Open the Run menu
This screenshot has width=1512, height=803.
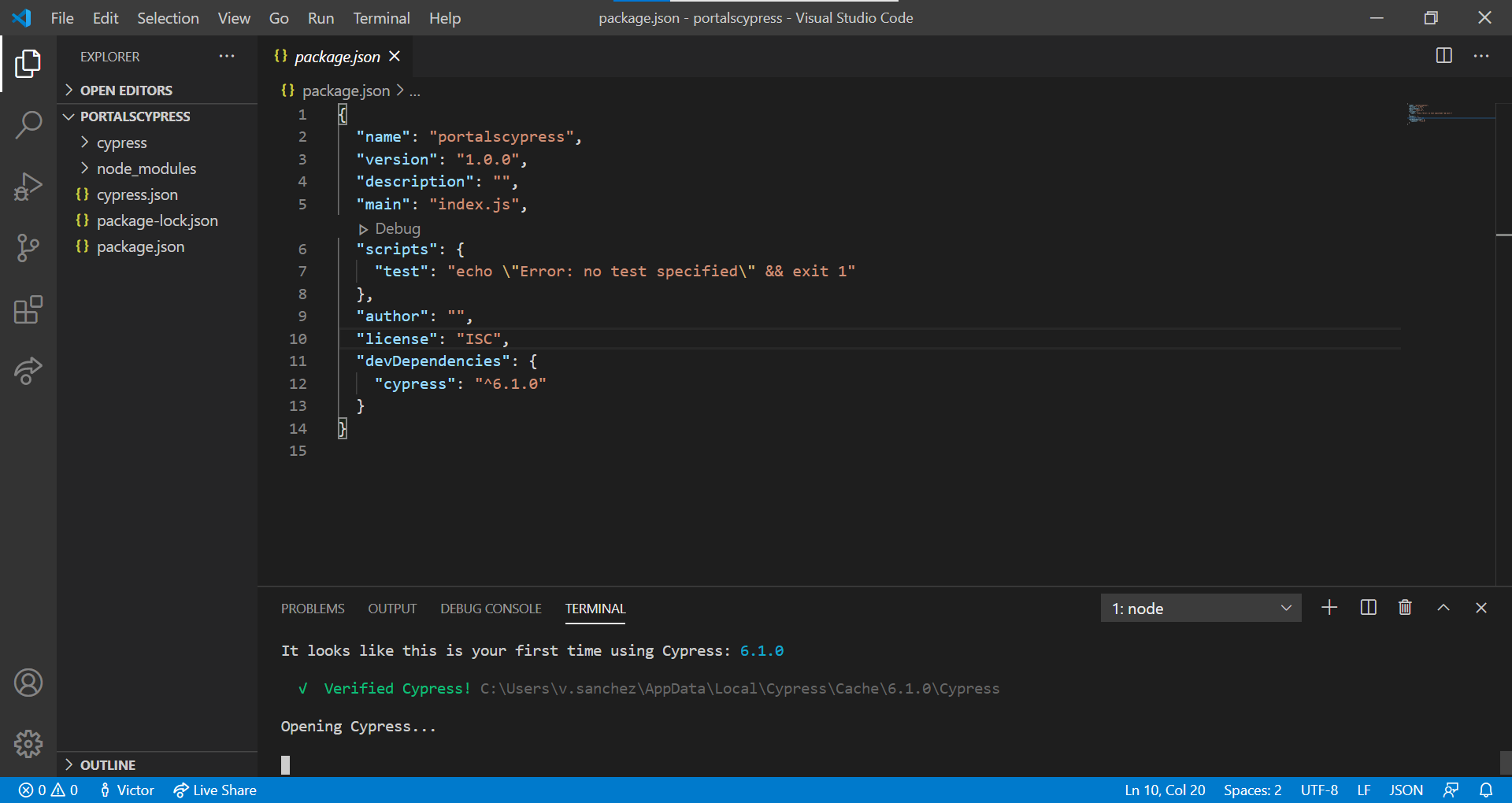pos(321,18)
